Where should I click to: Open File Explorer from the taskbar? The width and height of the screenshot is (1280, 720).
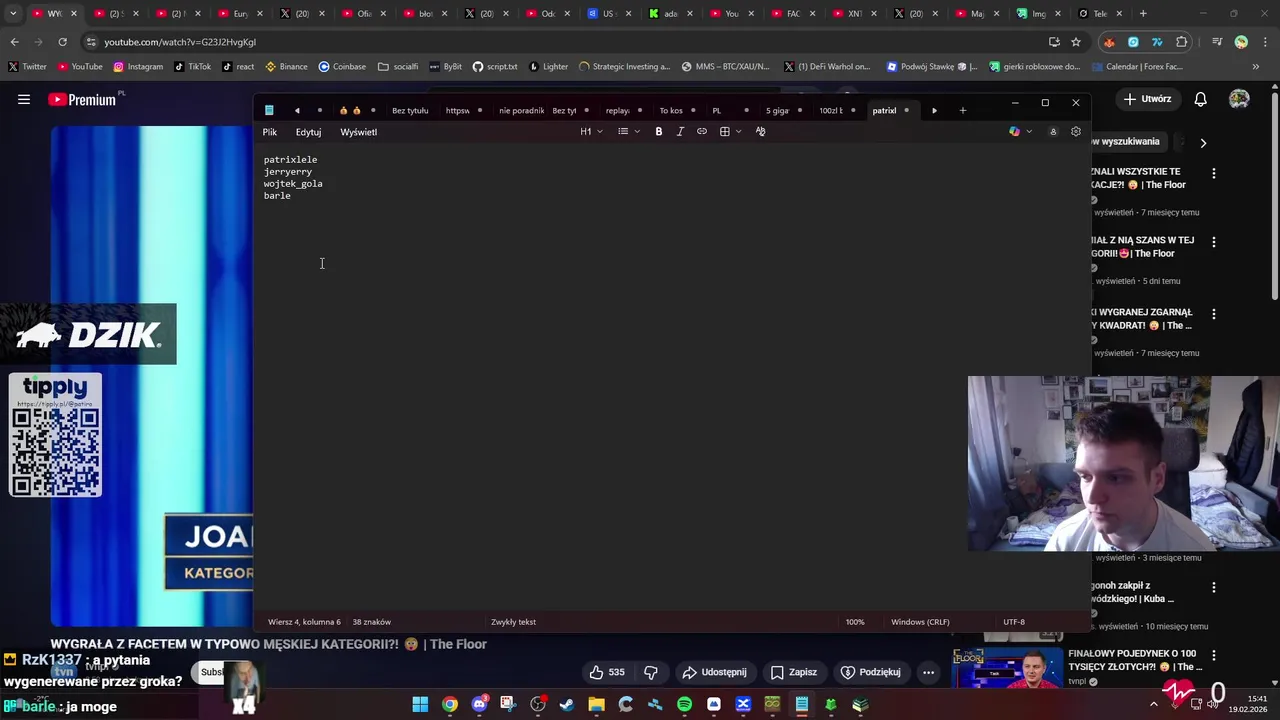pyautogui.click(x=596, y=705)
